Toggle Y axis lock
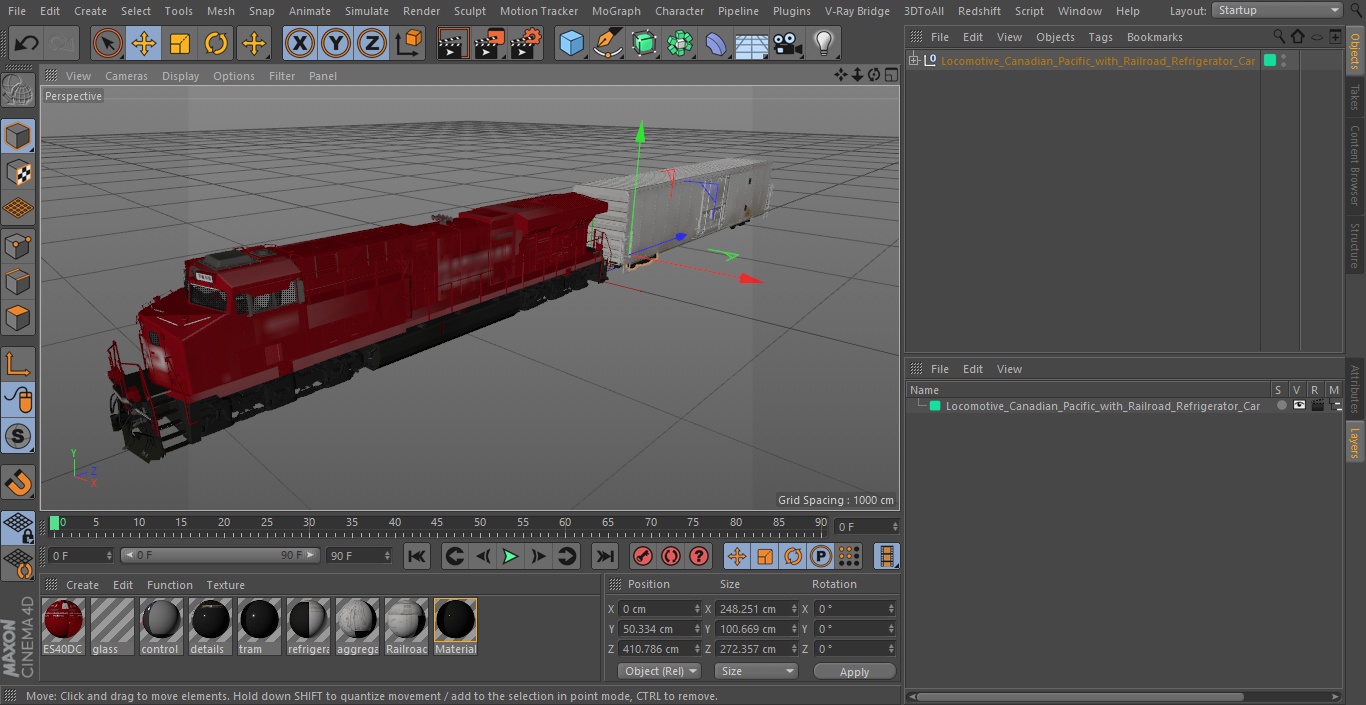 pos(336,43)
